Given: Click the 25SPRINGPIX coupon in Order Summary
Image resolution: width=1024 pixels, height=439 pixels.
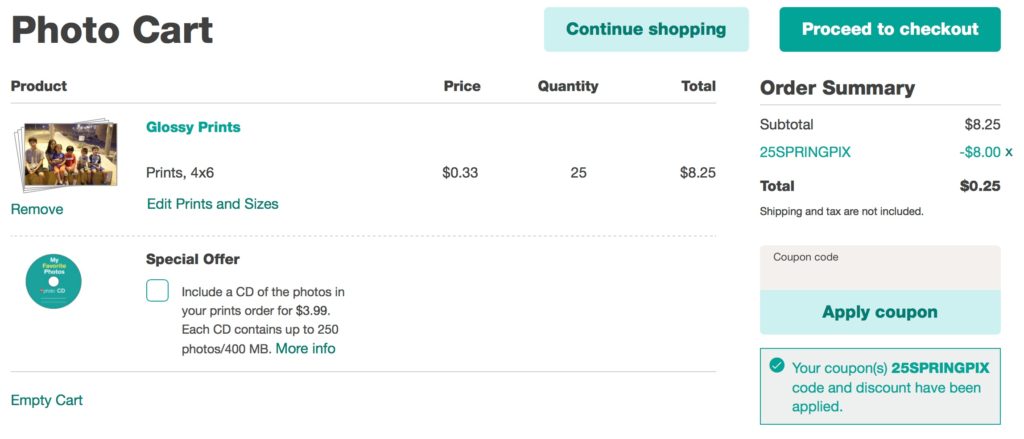Looking at the screenshot, I should click(805, 152).
